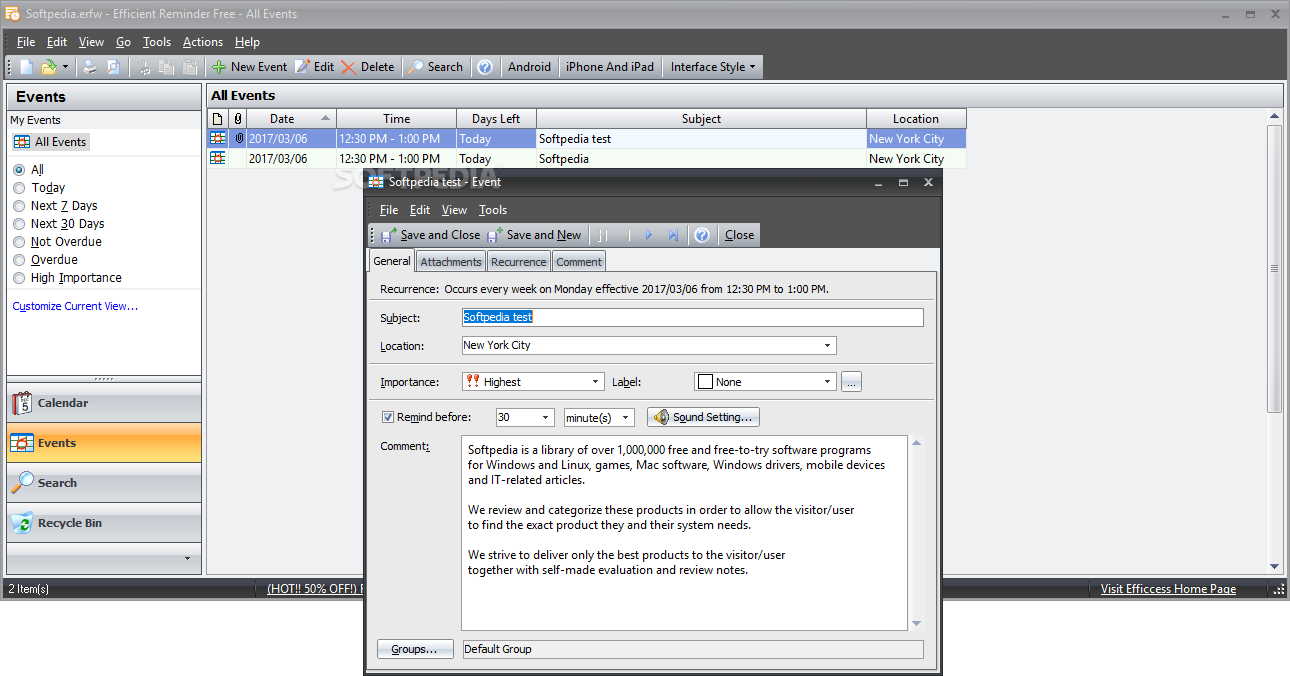Open the Importance dropdown showing Highest
The height and width of the screenshot is (676, 1290).
[596, 382]
